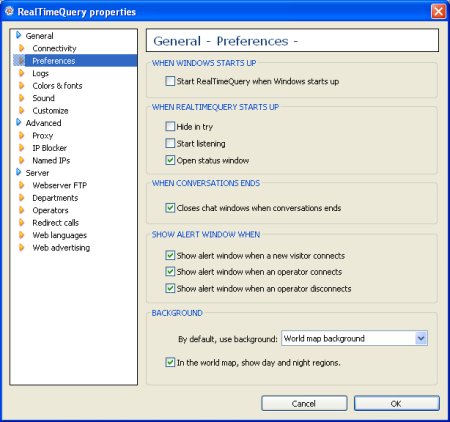Click the orange arrow icon beside Sound
The width and height of the screenshot is (450, 422).
tap(21, 98)
